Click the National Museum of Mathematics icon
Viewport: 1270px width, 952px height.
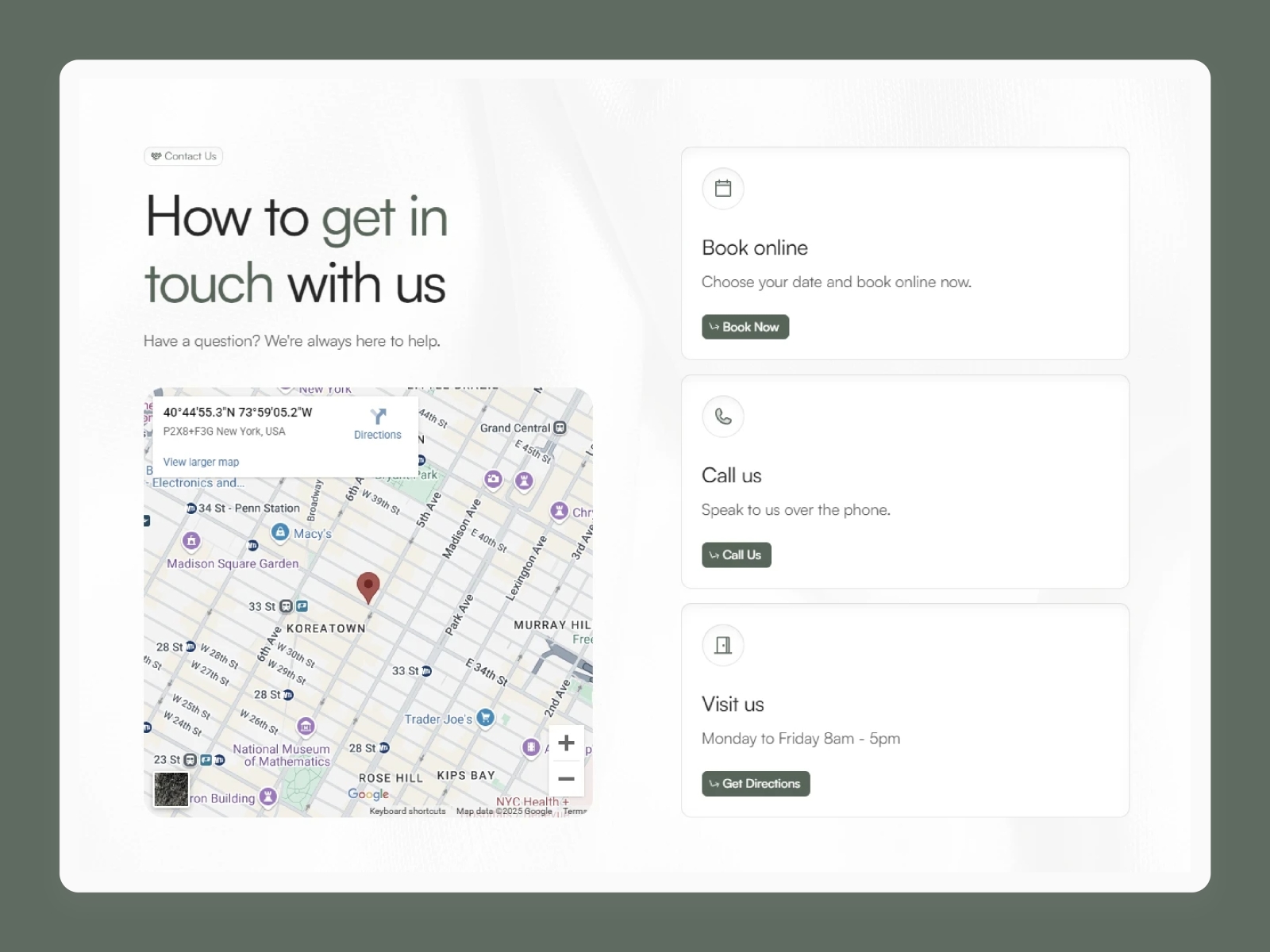point(306,725)
